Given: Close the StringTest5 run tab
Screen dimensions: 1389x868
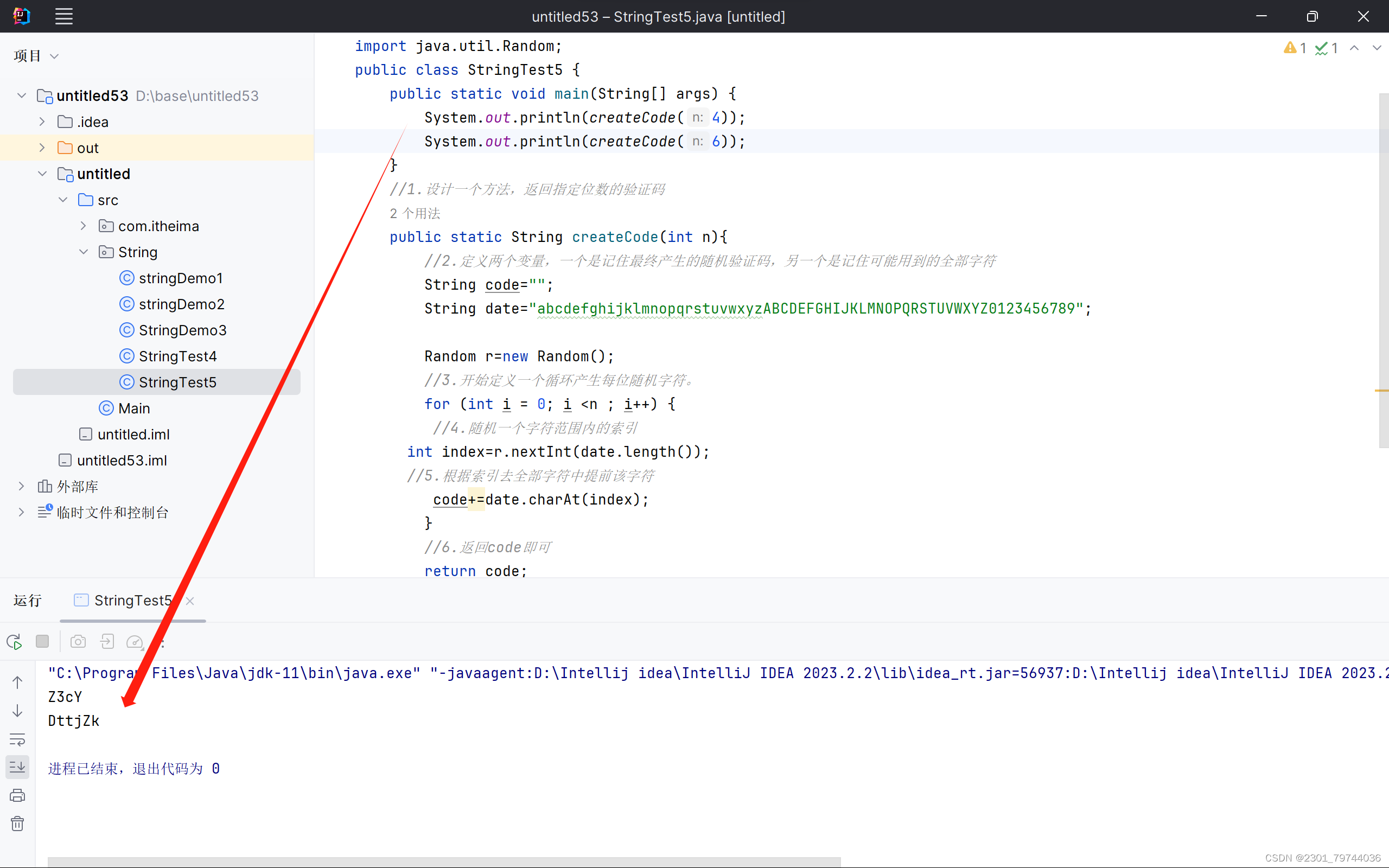Looking at the screenshot, I should 190,601.
